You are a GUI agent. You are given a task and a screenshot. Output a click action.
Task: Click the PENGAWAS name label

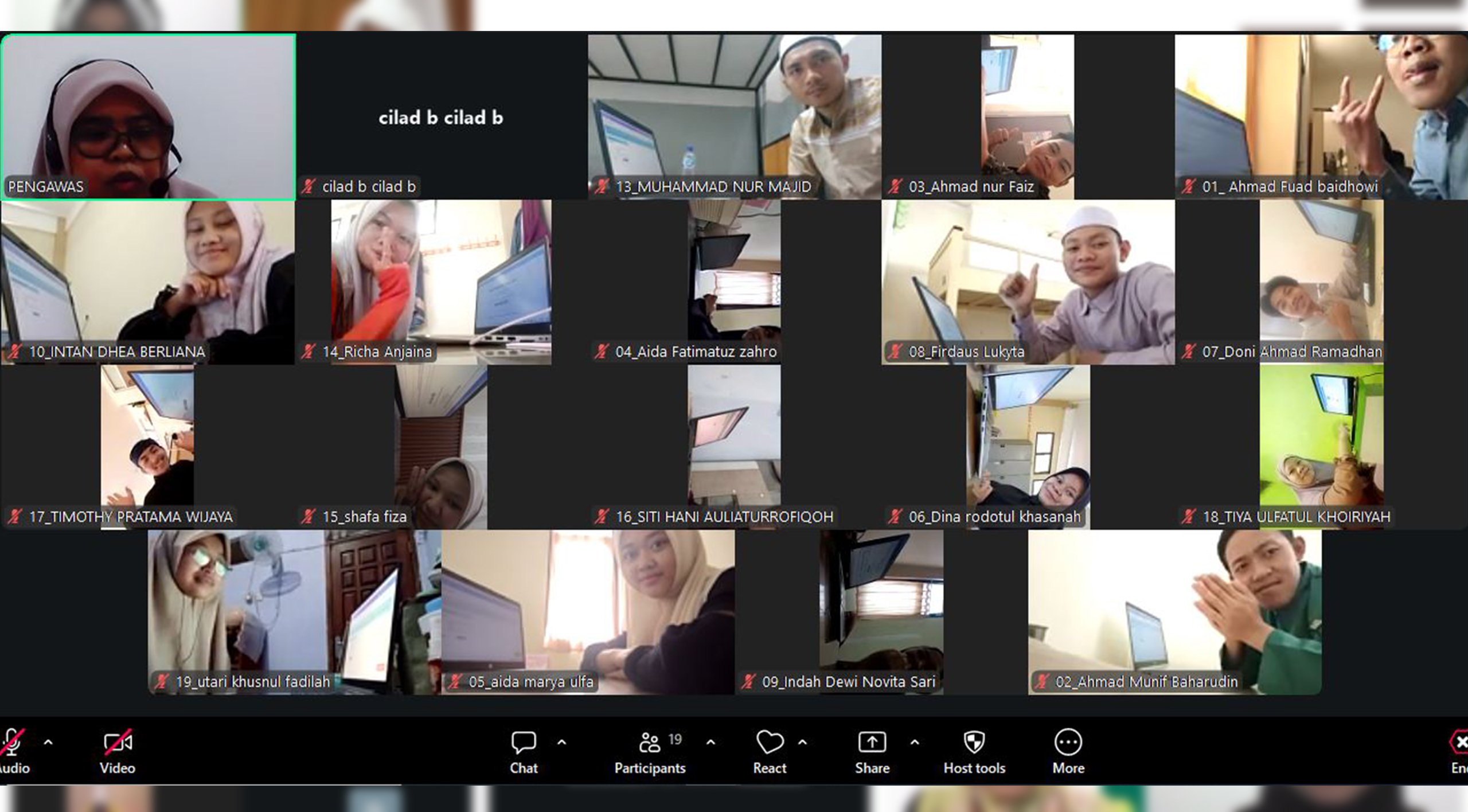tap(46, 186)
